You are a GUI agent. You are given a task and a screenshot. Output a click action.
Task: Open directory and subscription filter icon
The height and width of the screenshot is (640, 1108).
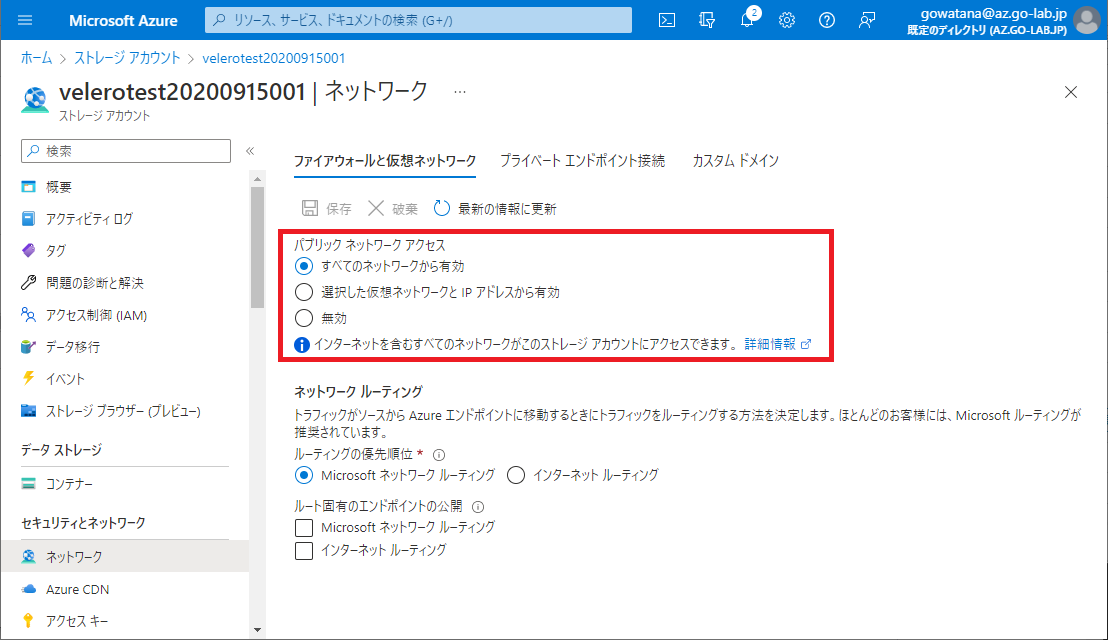click(x=707, y=20)
